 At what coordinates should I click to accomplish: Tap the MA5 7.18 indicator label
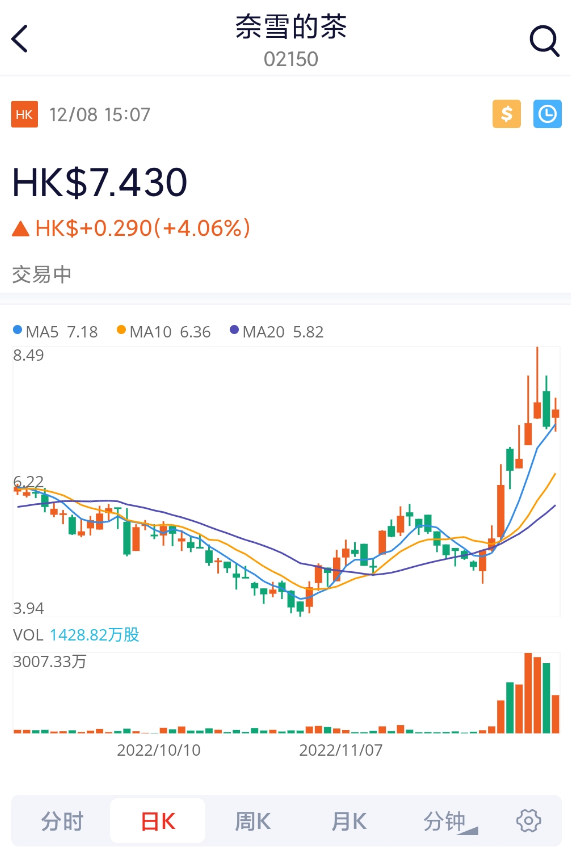coord(55,332)
